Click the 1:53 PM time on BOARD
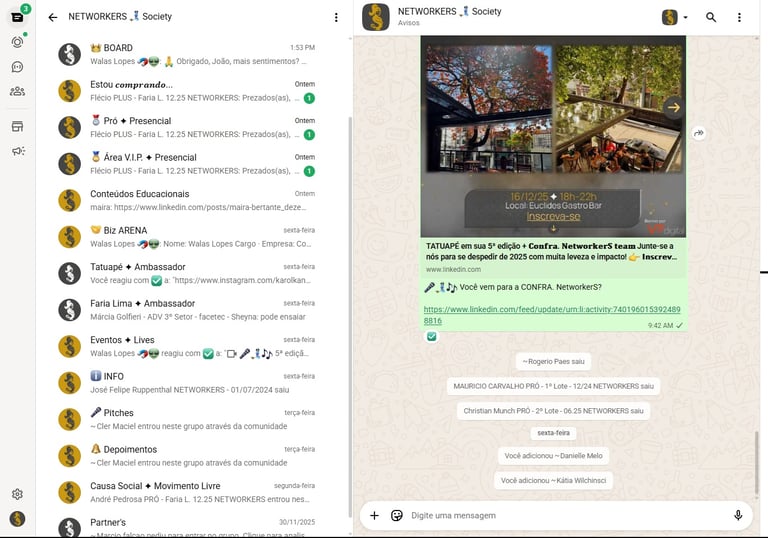Image resolution: width=768 pixels, height=538 pixels. click(x=302, y=48)
